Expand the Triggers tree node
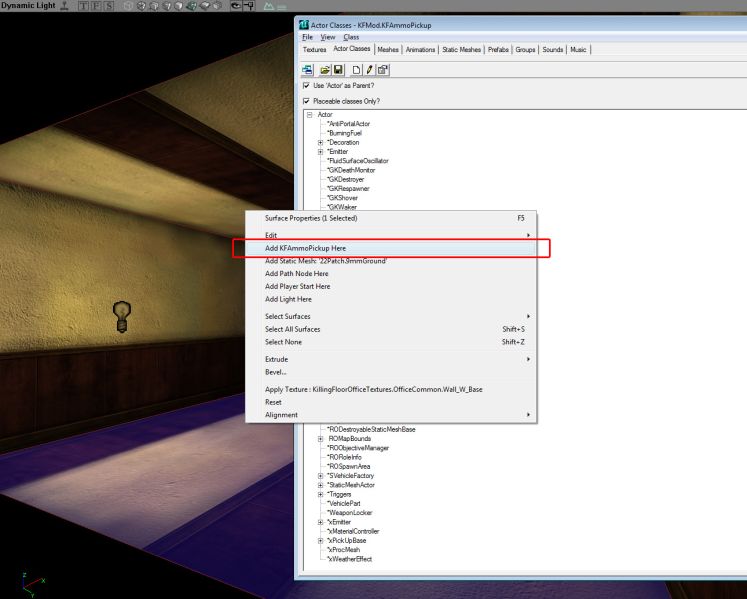 click(x=321, y=494)
